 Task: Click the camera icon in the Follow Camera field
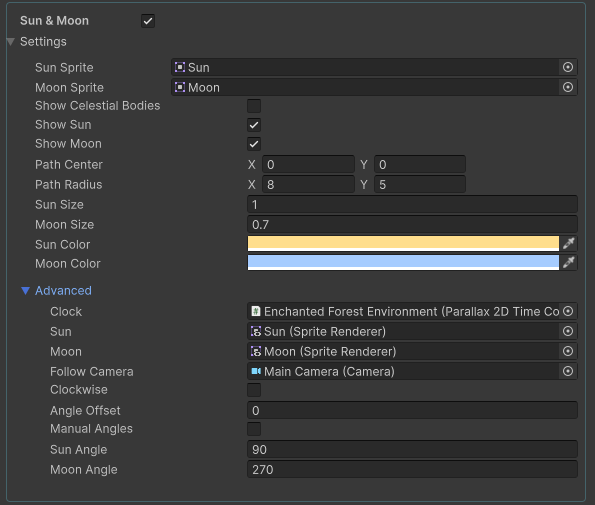(x=256, y=371)
